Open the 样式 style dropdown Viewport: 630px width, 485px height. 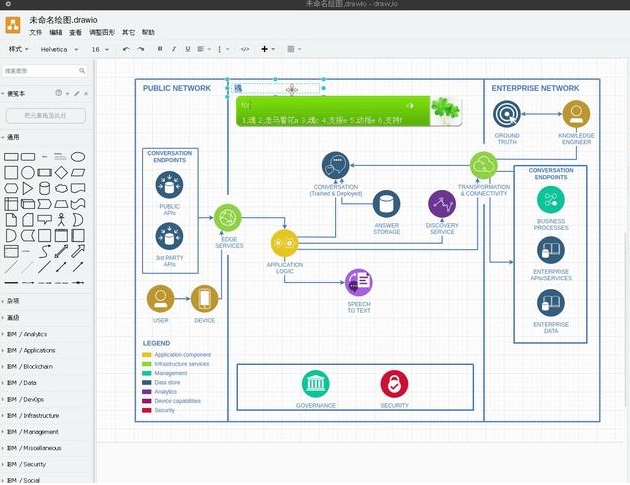18,49
